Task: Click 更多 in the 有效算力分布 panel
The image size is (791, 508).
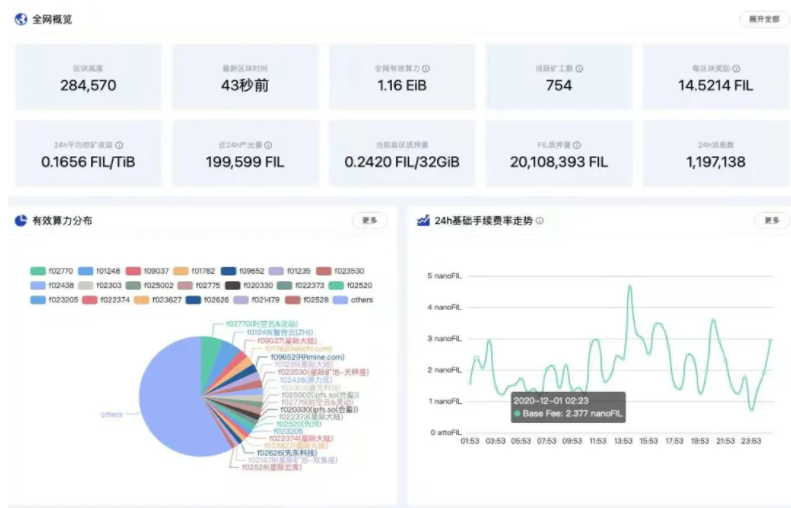Action: click(x=370, y=220)
